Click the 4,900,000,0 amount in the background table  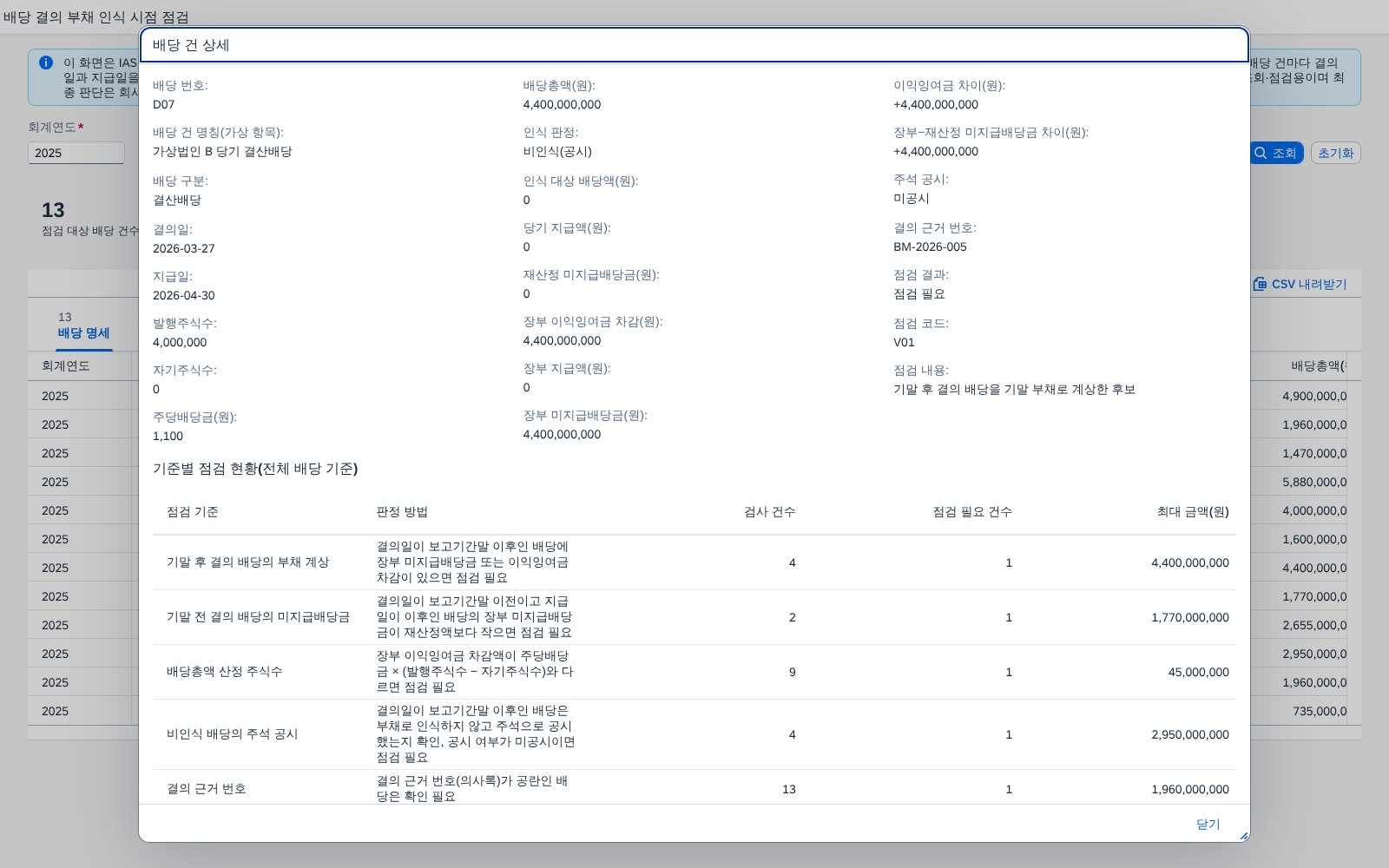point(1314,396)
